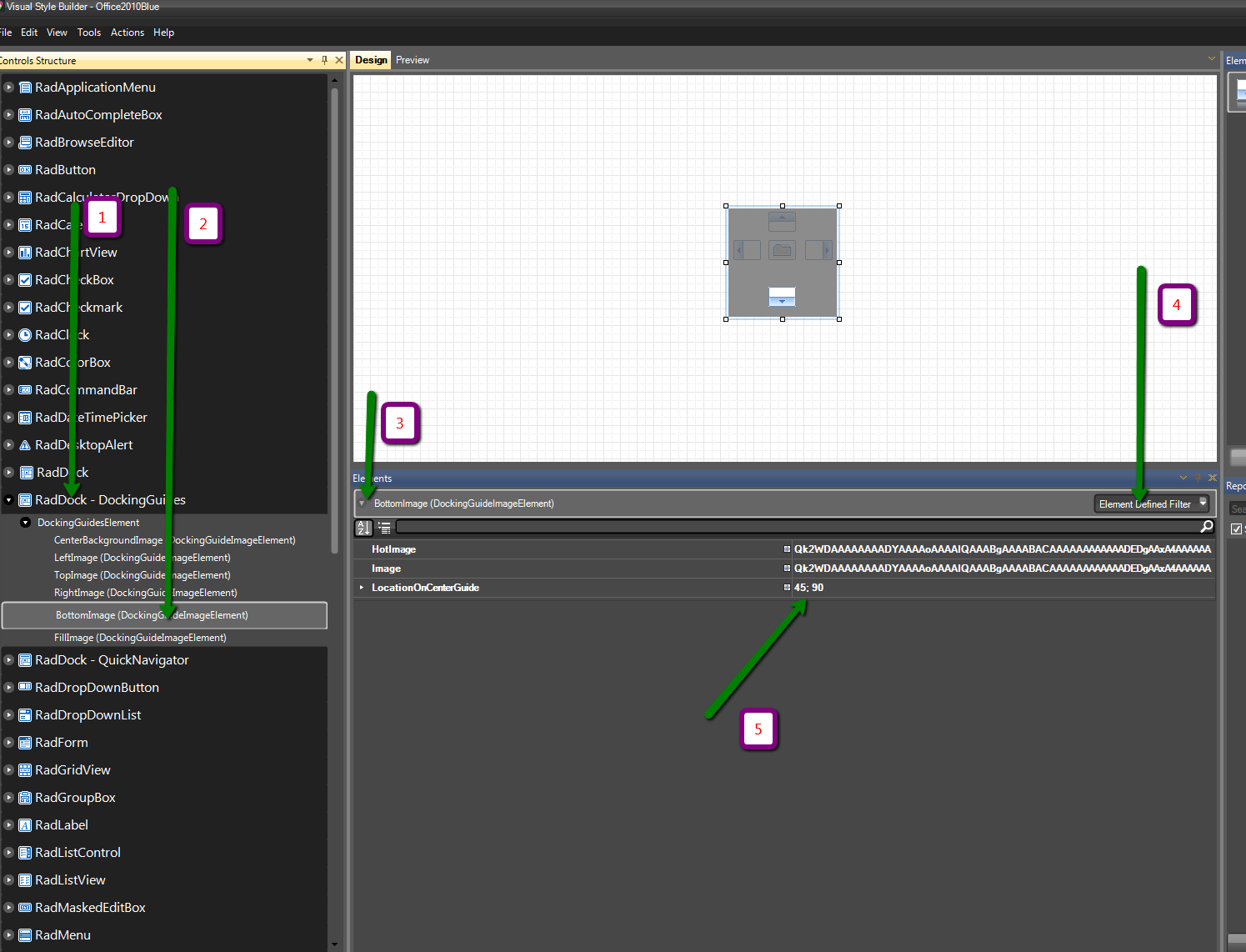Click the HotImage property value marker icon
The height and width of the screenshot is (952, 1246).
(x=787, y=549)
